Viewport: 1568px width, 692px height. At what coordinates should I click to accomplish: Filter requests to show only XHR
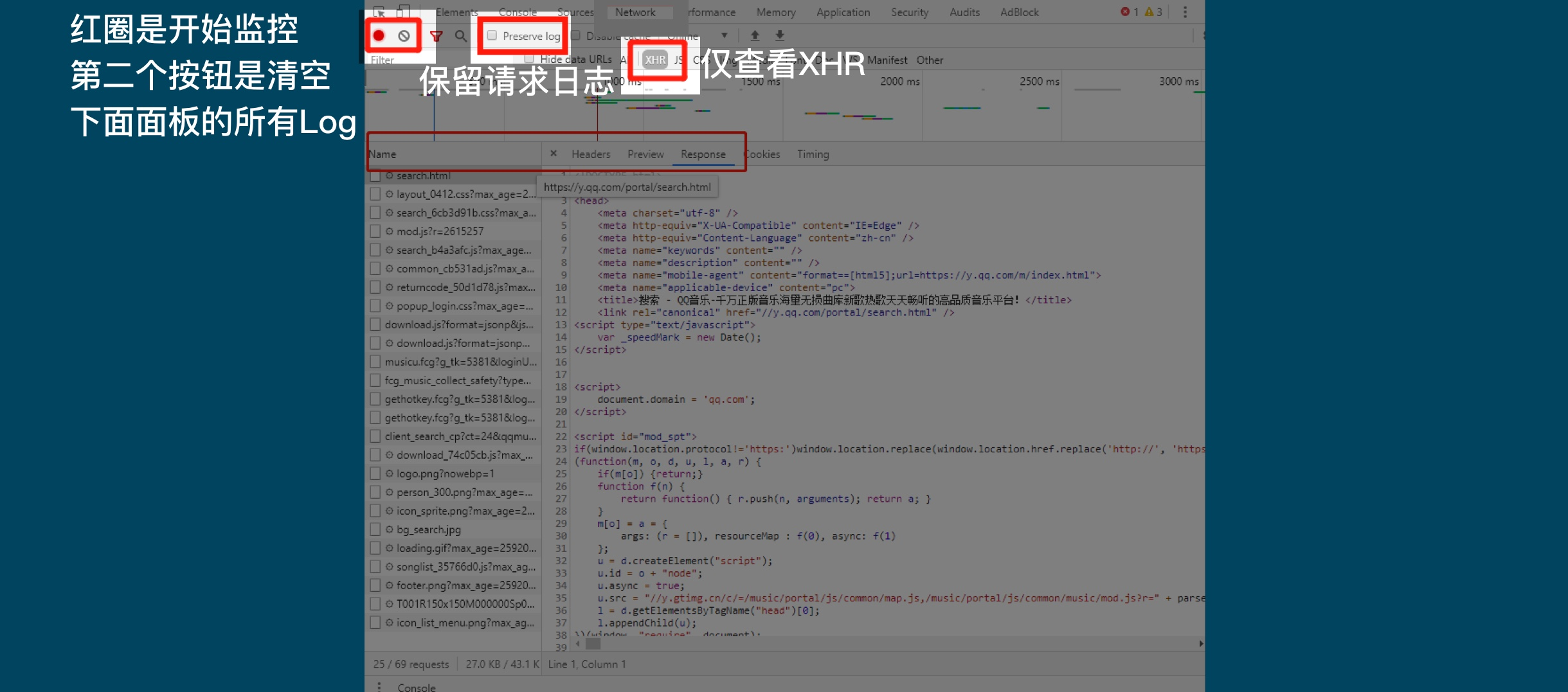655,59
